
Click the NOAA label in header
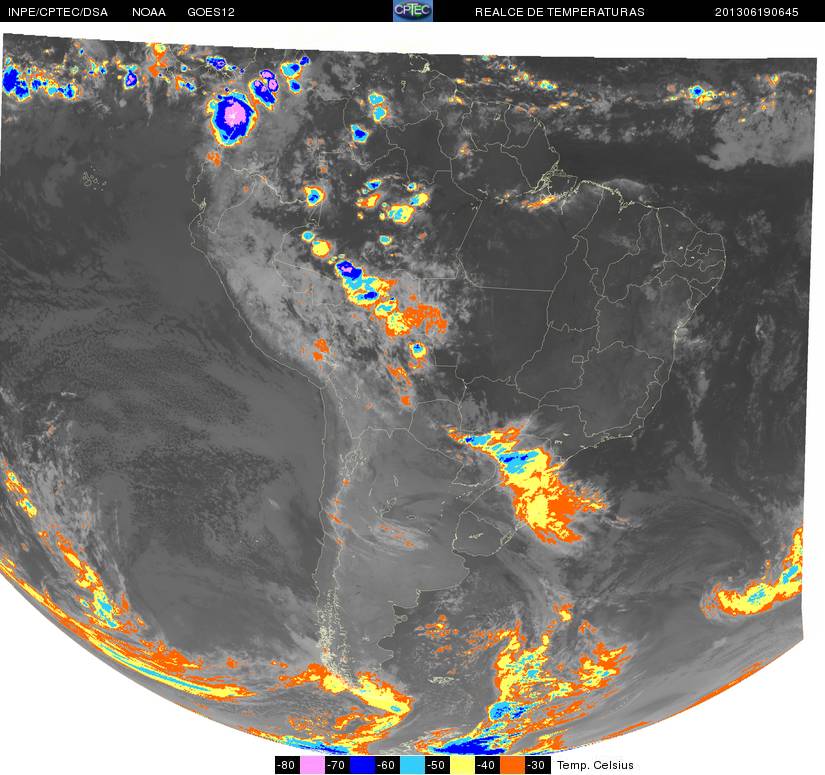click(149, 12)
